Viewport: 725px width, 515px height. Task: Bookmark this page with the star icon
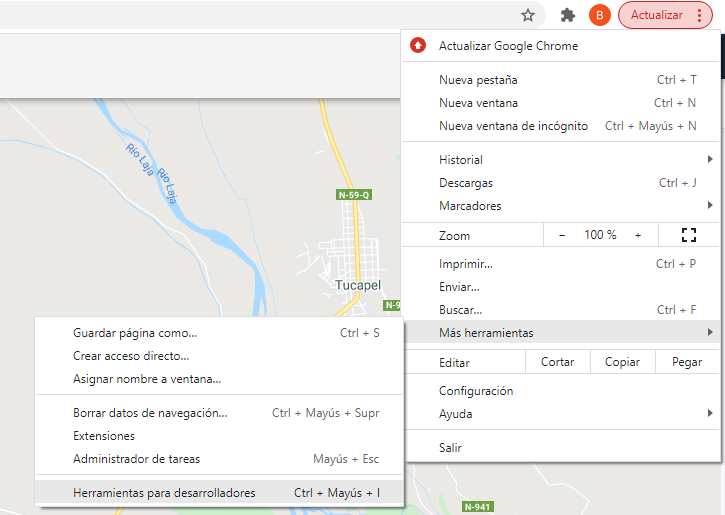(x=528, y=15)
